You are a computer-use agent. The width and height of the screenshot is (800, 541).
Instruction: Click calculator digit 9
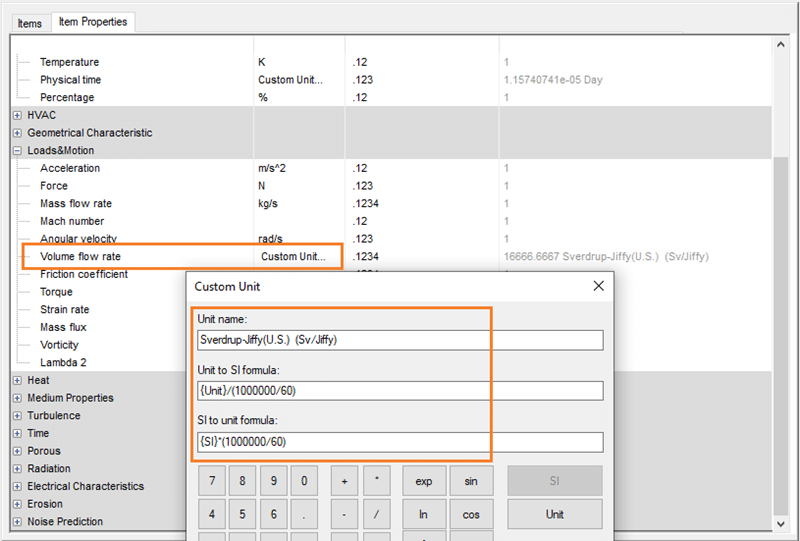click(x=273, y=481)
